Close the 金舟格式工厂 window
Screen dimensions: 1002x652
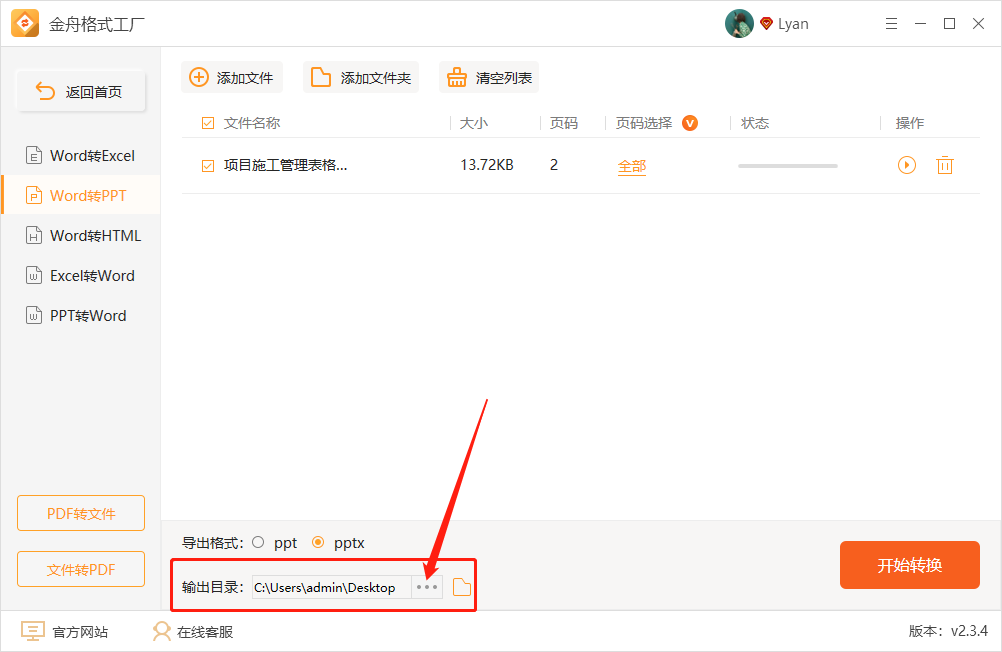(x=978, y=24)
